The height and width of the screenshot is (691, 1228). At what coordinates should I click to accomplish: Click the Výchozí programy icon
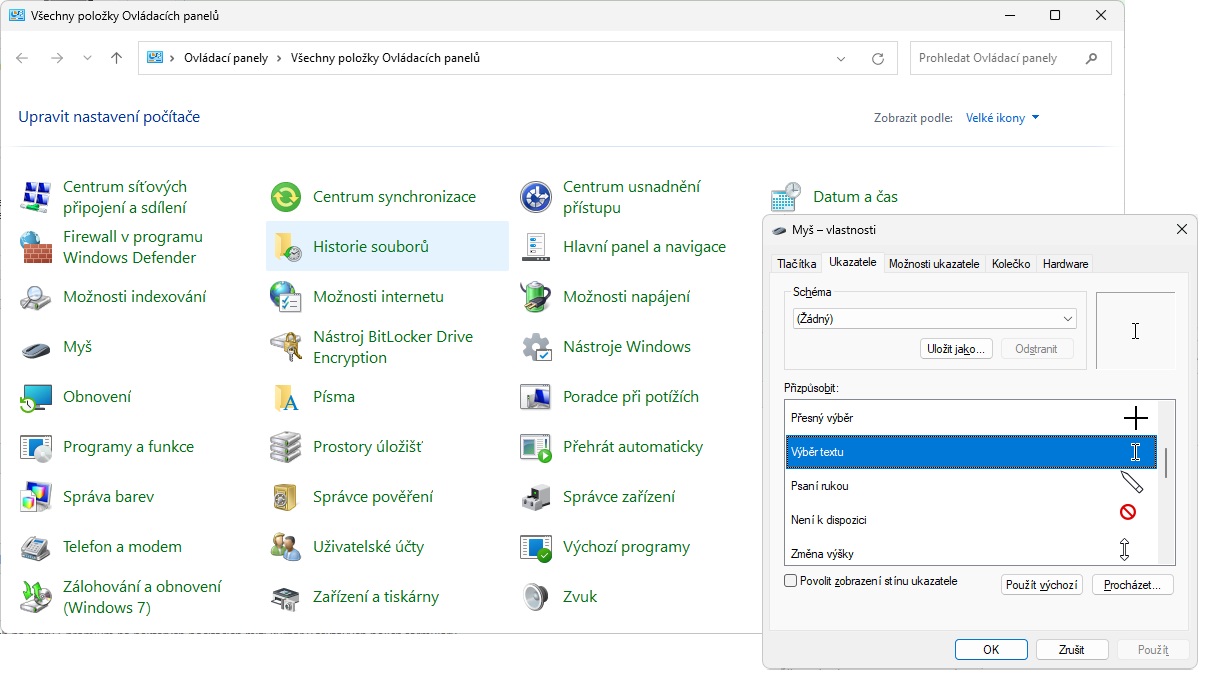[x=536, y=547]
